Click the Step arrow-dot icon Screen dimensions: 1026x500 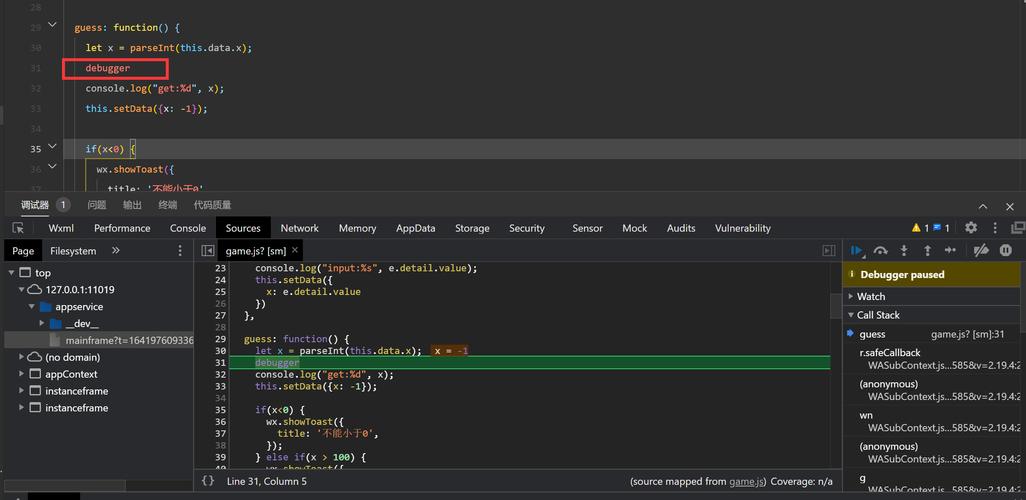[x=950, y=251]
